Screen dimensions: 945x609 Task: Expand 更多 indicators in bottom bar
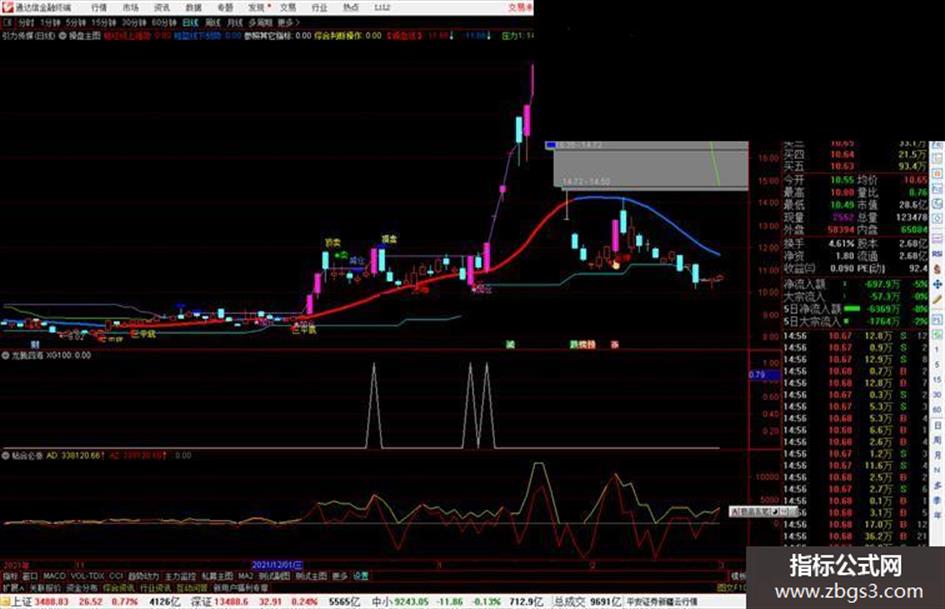[x=340, y=576]
